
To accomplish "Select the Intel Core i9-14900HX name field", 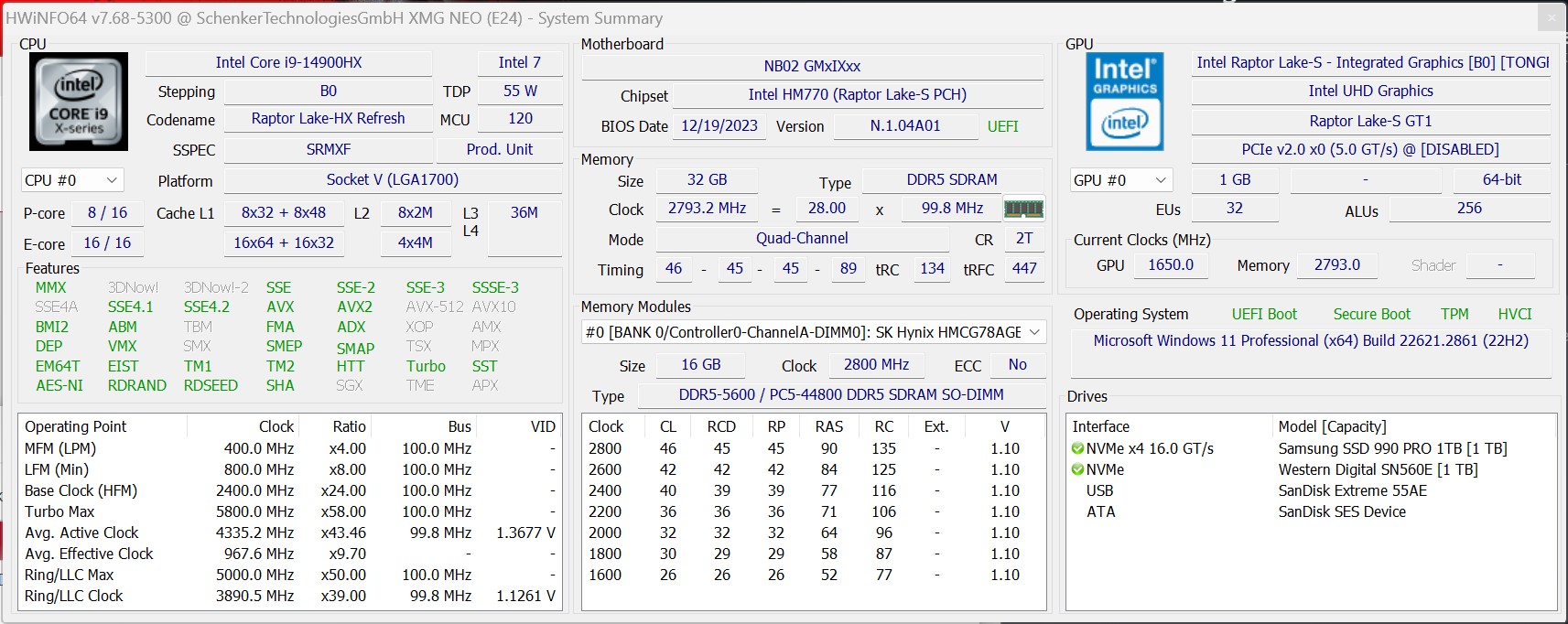I will click(x=288, y=63).
